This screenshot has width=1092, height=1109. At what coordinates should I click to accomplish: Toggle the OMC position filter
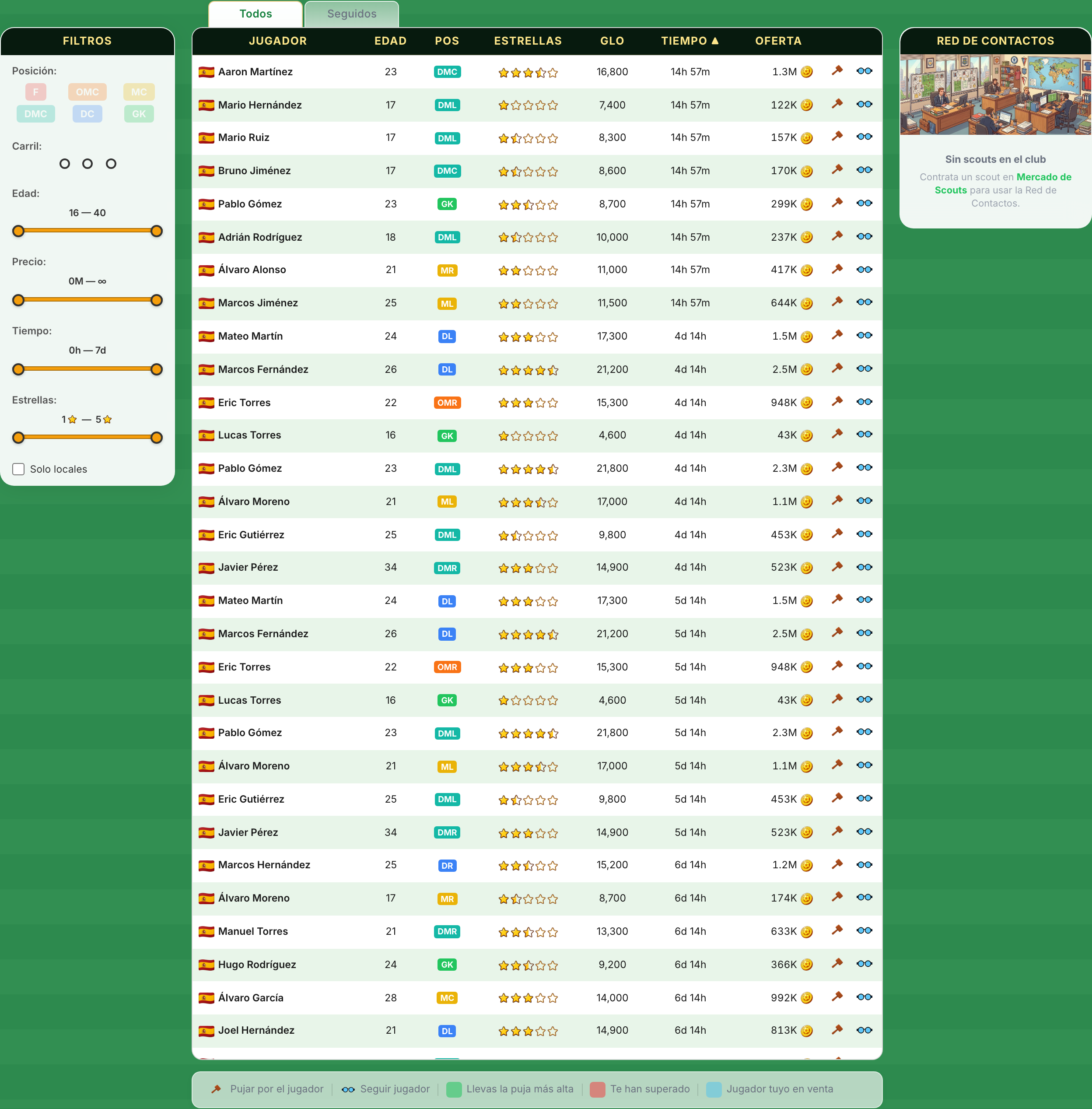click(87, 92)
